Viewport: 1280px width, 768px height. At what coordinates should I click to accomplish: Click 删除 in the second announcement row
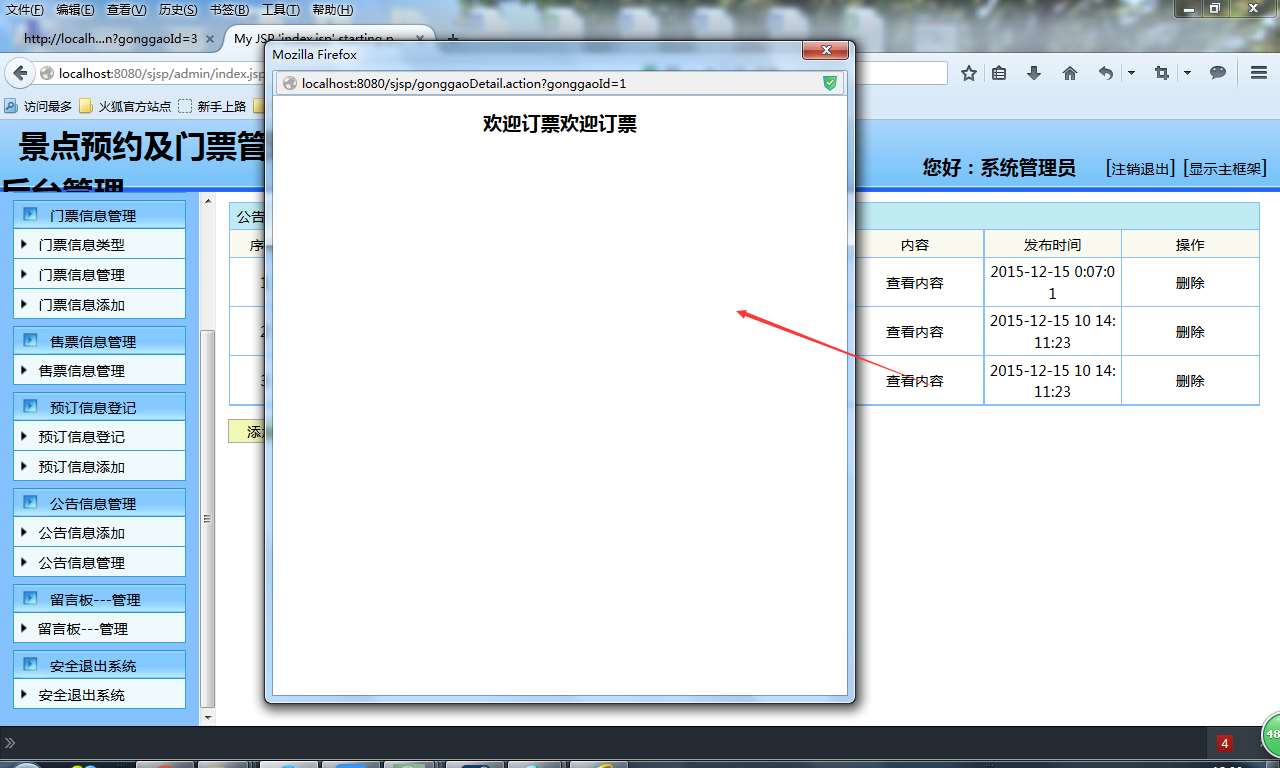point(1190,332)
